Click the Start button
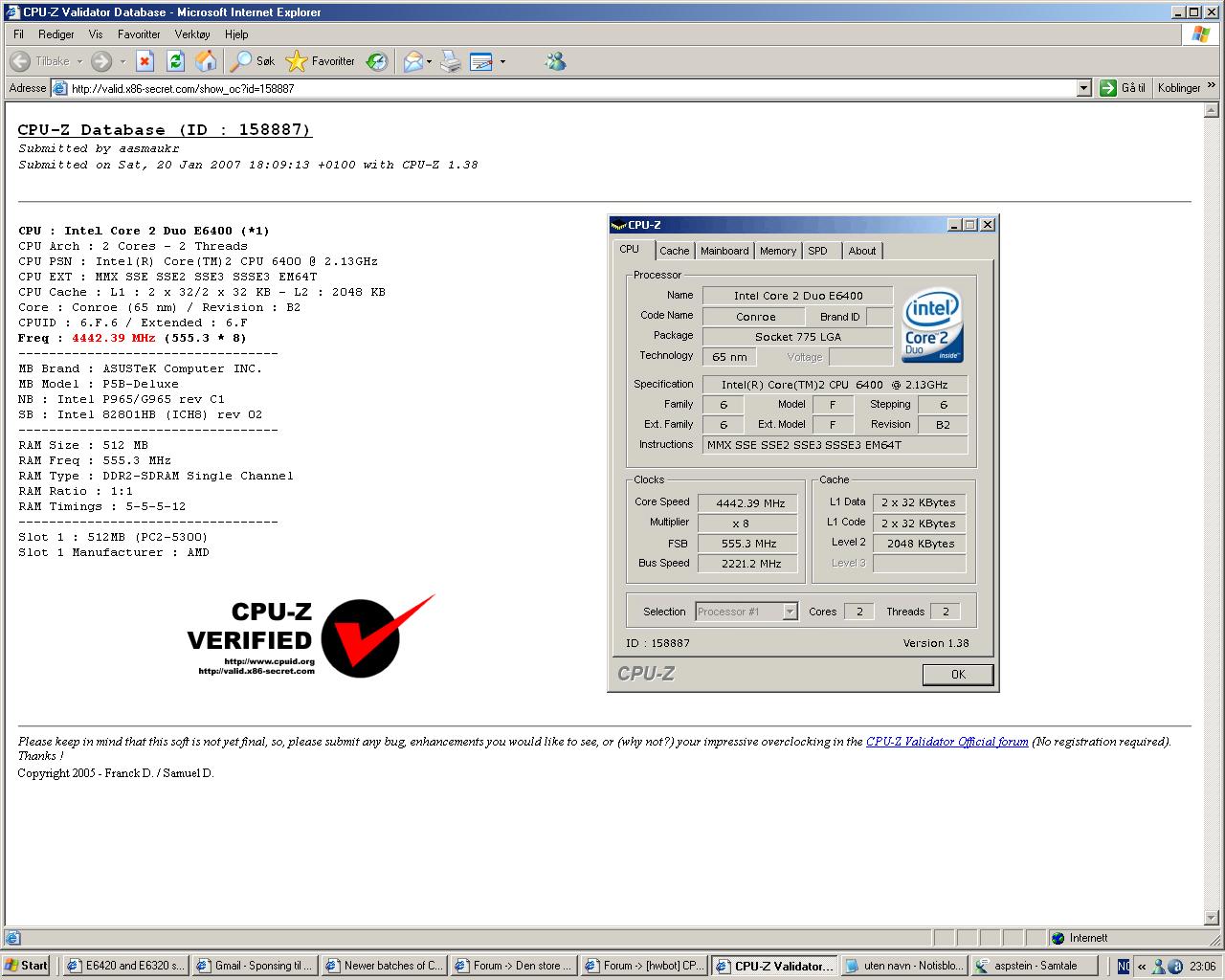1225x980 pixels. [x=27, y=966]
